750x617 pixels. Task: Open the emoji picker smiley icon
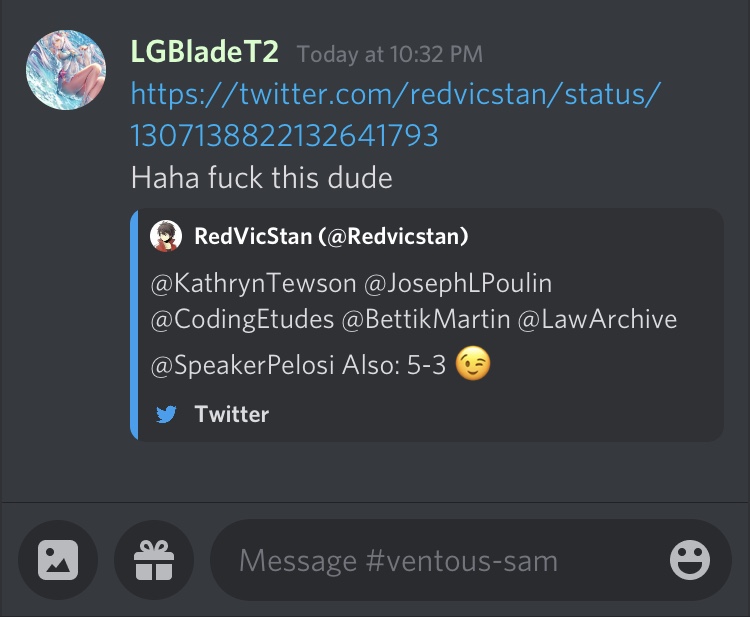[x=690, y=560]
